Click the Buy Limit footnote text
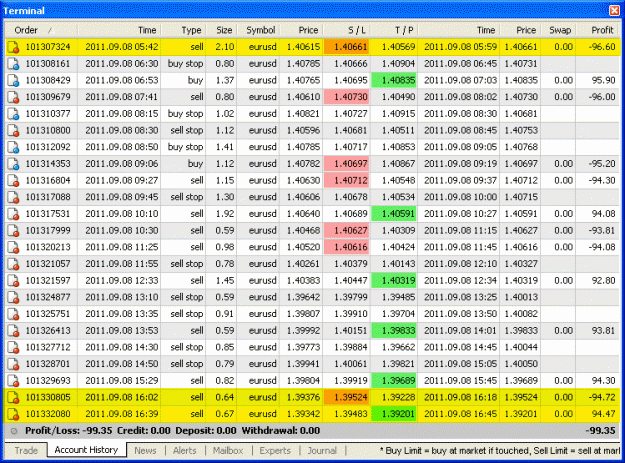 499,451
